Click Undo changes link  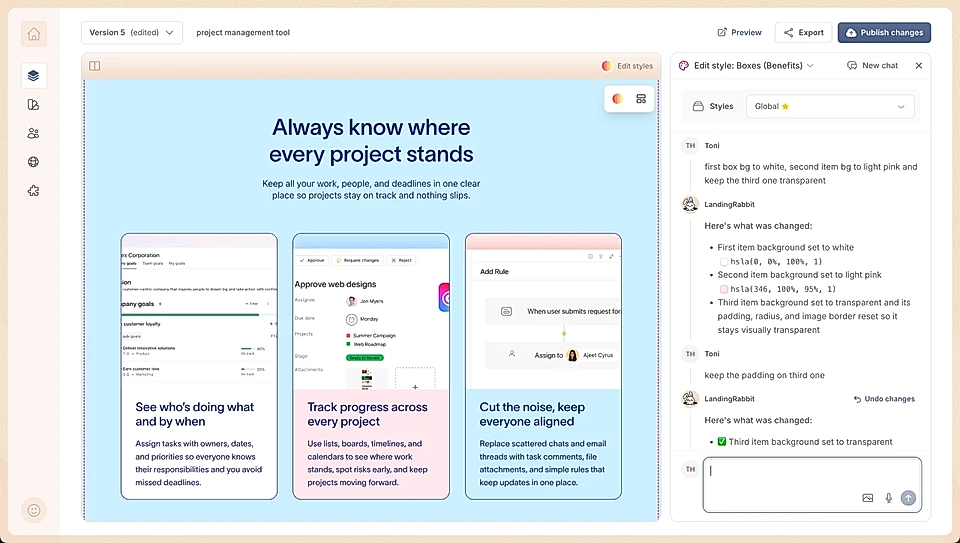(x=884, y=399)
